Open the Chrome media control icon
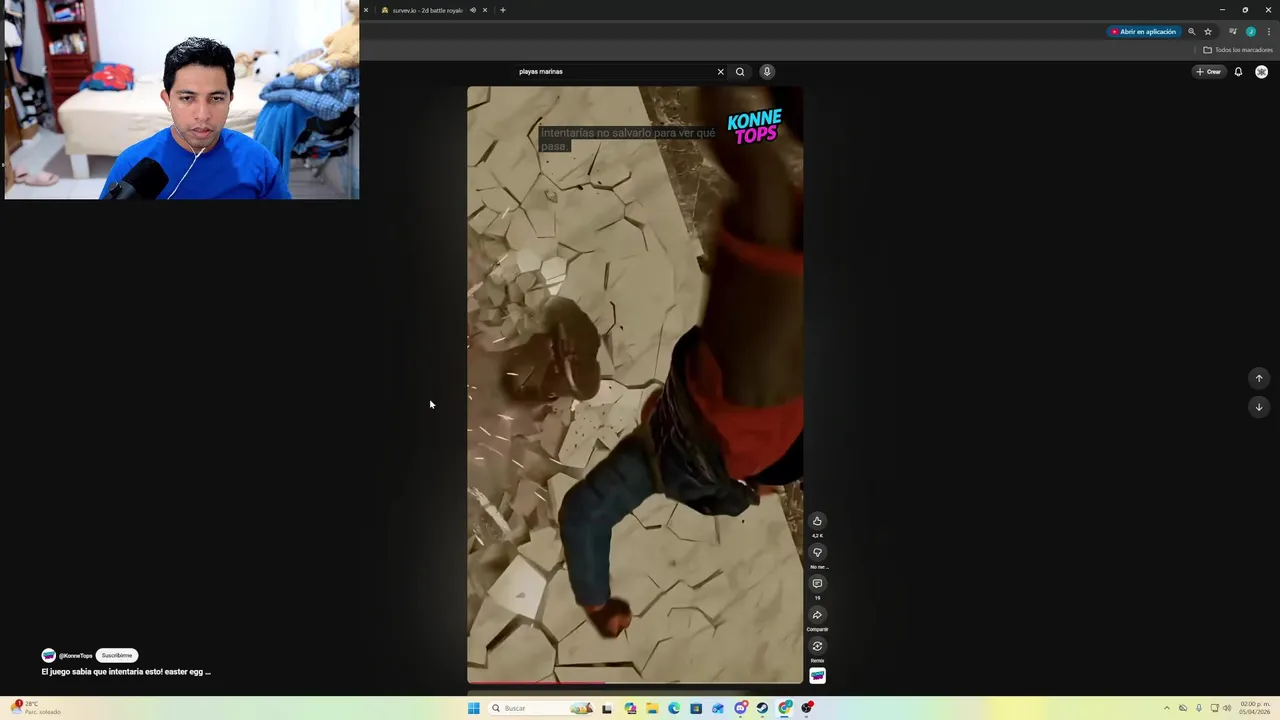Screen dimensions: 1280x720 pyautogui.click(x=1233, y=32)
